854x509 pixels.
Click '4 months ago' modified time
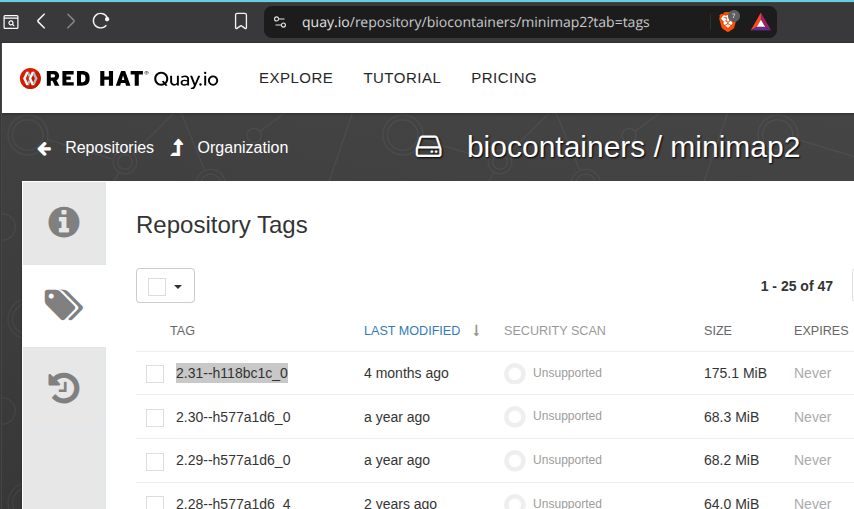tap(406, 373)
